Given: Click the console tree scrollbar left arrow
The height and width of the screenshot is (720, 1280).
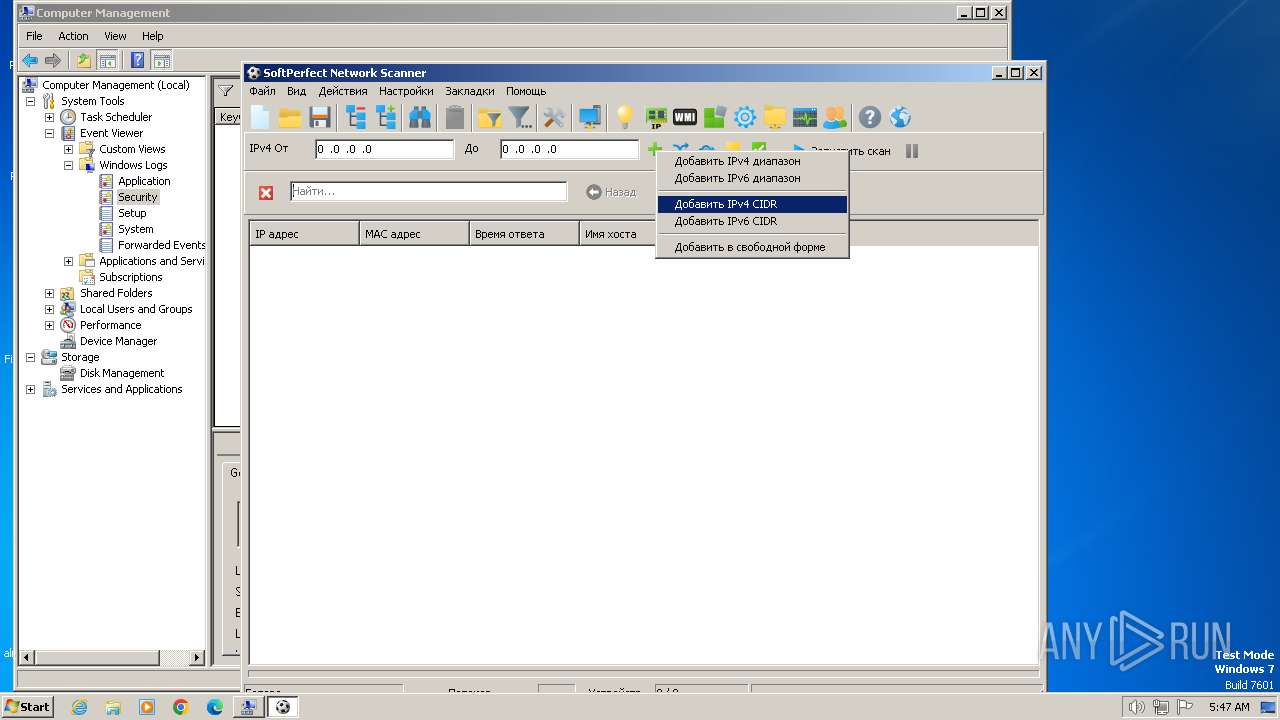Looking at the screenshot, I should 27,658.
